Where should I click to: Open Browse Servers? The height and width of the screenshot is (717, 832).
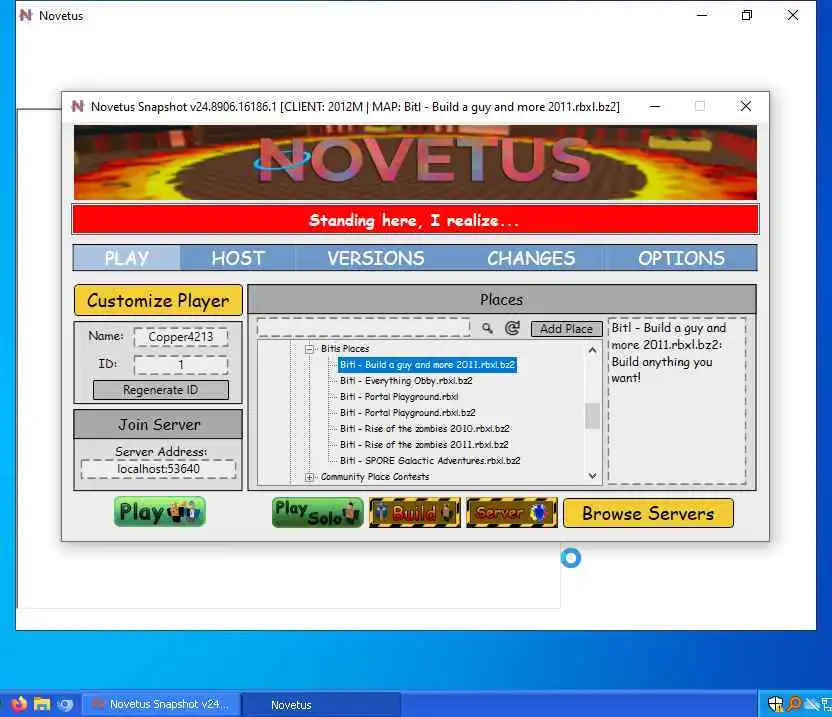(648, 513)
